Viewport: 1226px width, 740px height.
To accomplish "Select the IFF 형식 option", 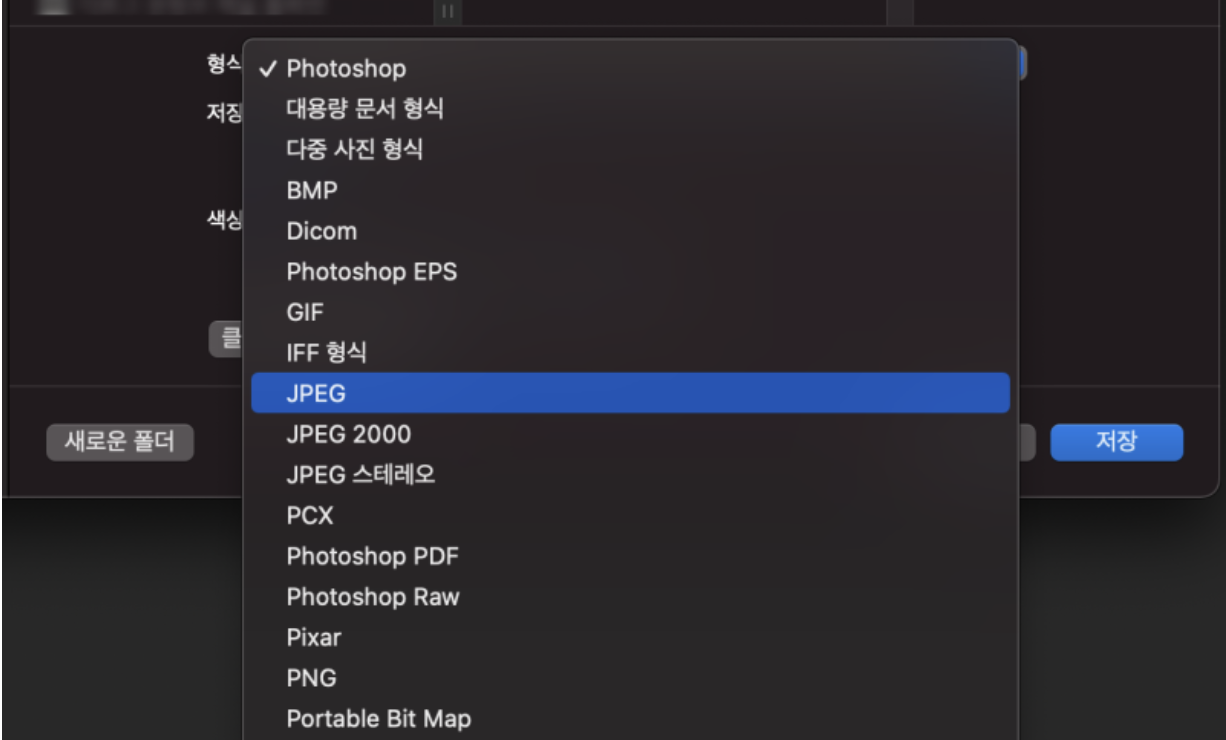I will pyautogui.click(x=326, y=352).
